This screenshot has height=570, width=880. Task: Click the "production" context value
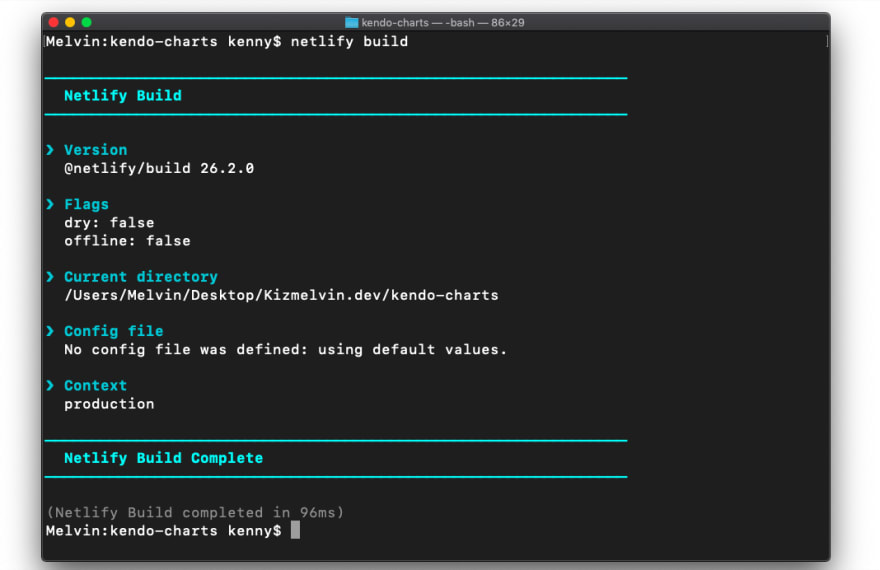coord(109,404)
